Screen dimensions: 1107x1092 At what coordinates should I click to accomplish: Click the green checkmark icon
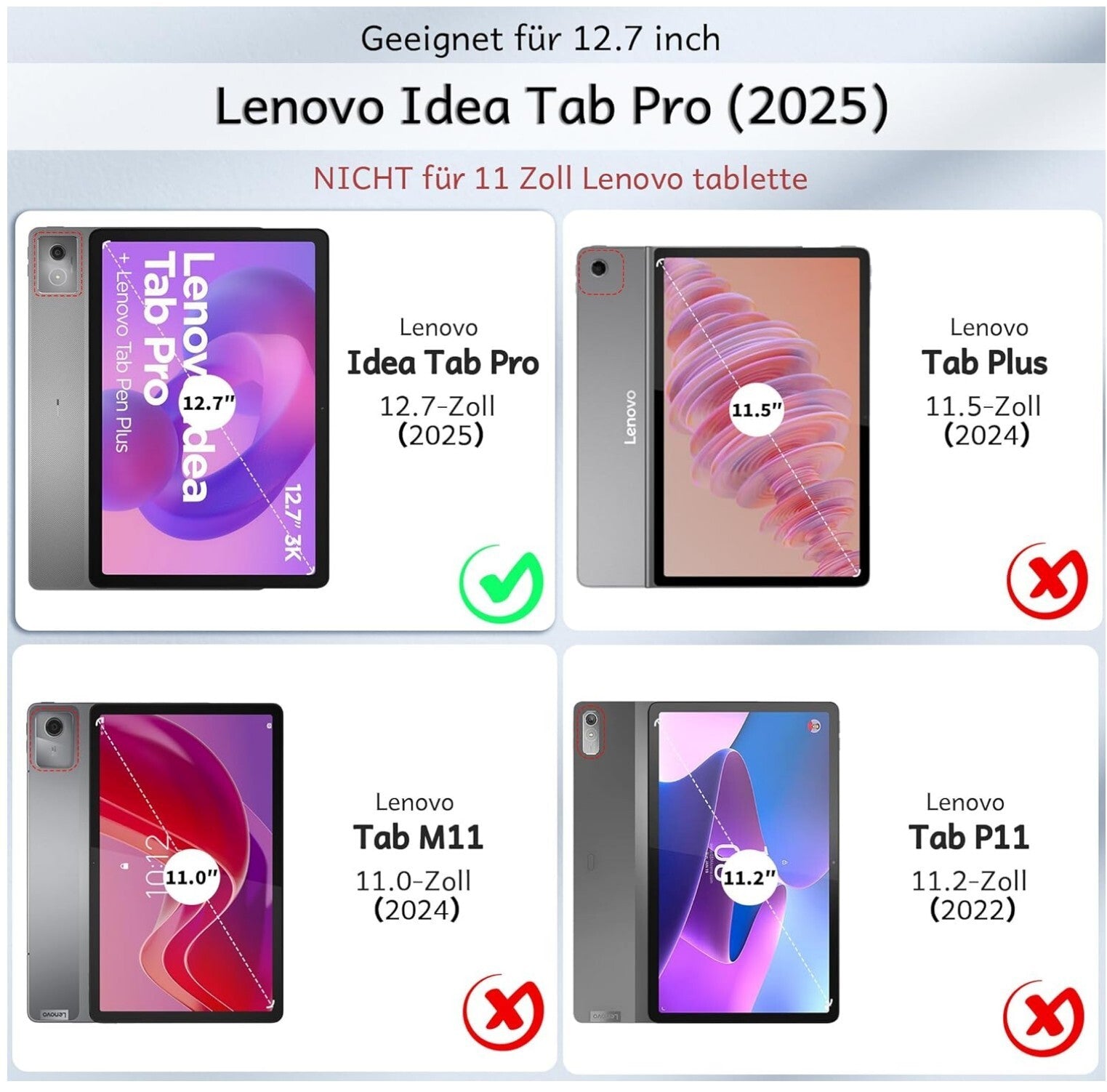point(502,583)
